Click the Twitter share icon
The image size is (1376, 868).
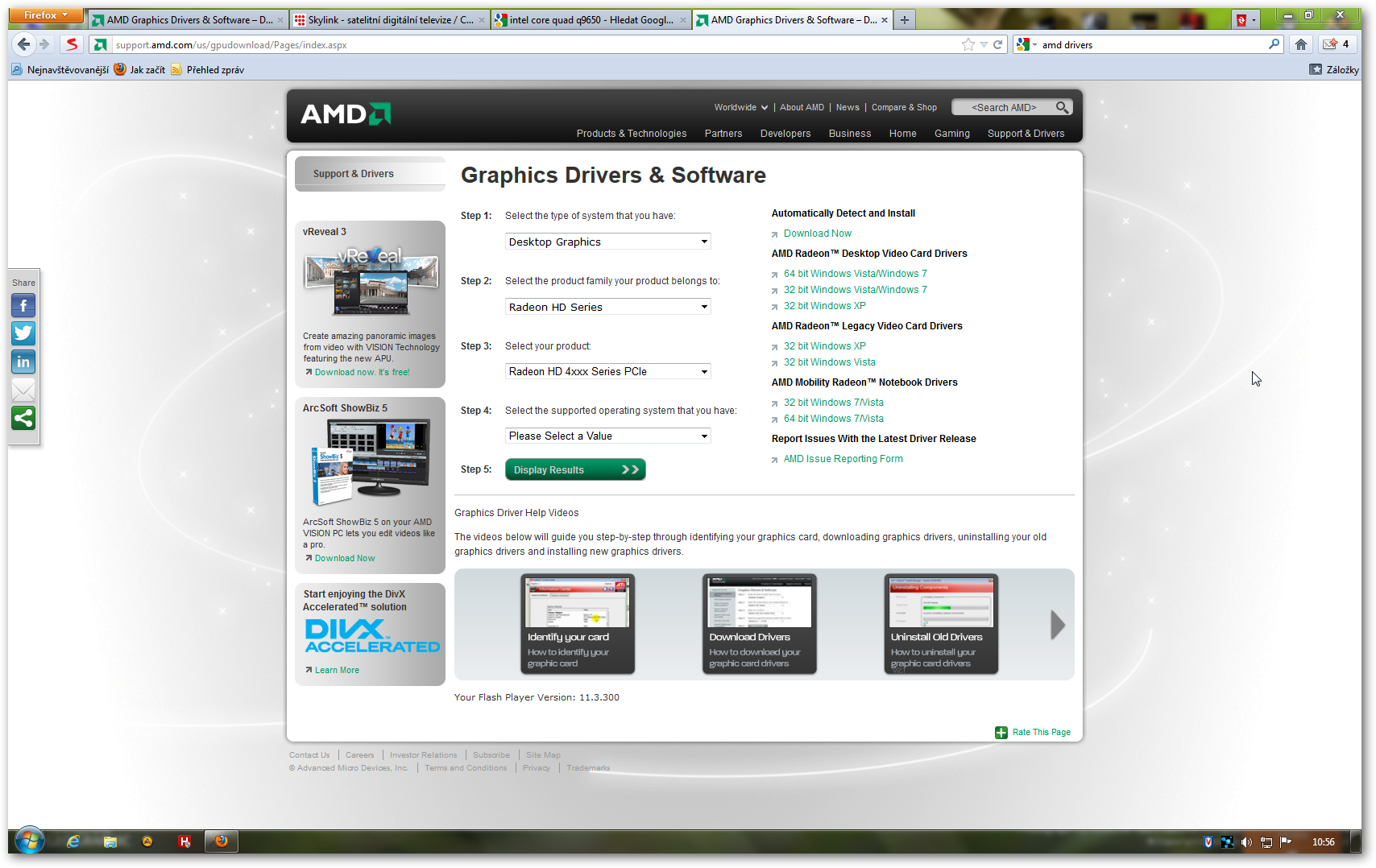pyautogui.click(x=23, y=333)
